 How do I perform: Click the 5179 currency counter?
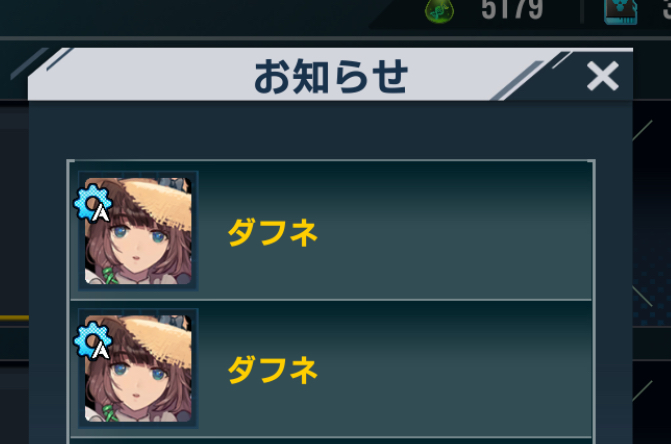pyautogui.click(x=512, y=9)
